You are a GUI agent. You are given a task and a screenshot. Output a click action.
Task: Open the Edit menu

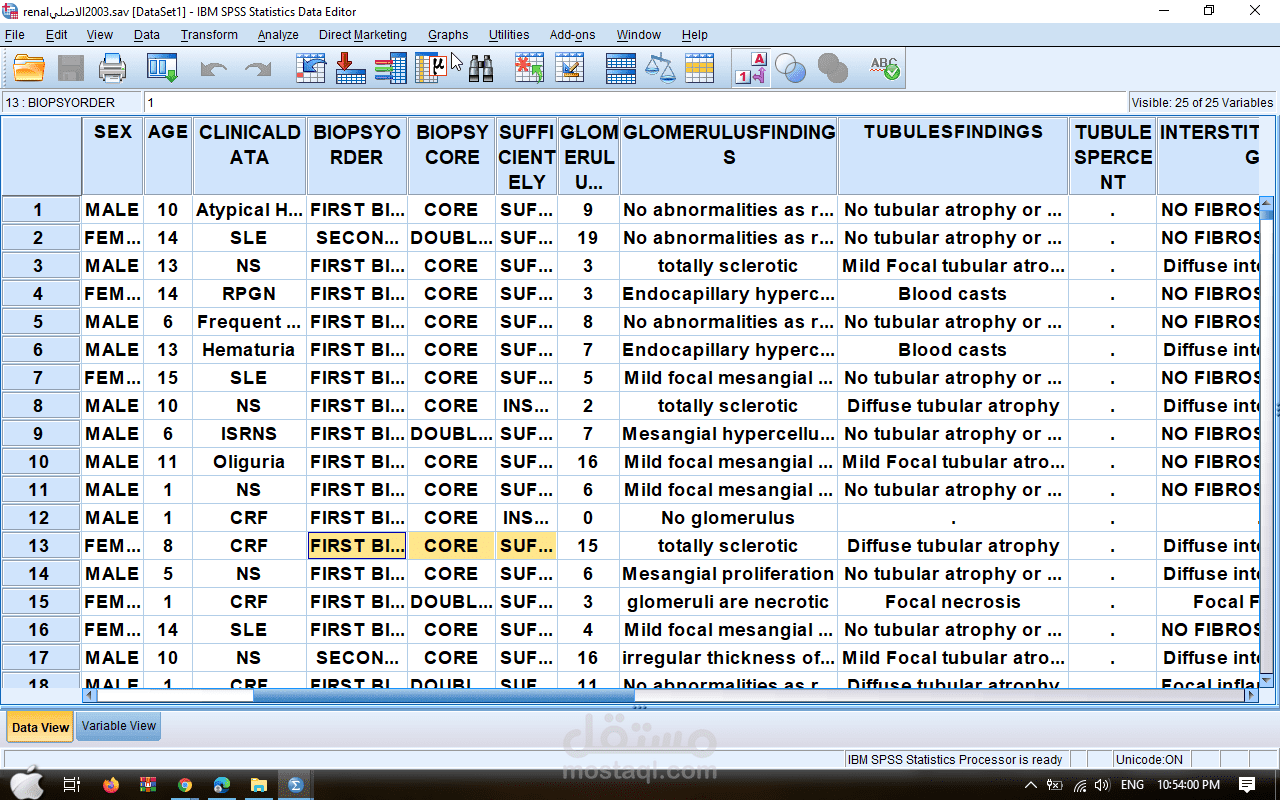tap(57, 34)
